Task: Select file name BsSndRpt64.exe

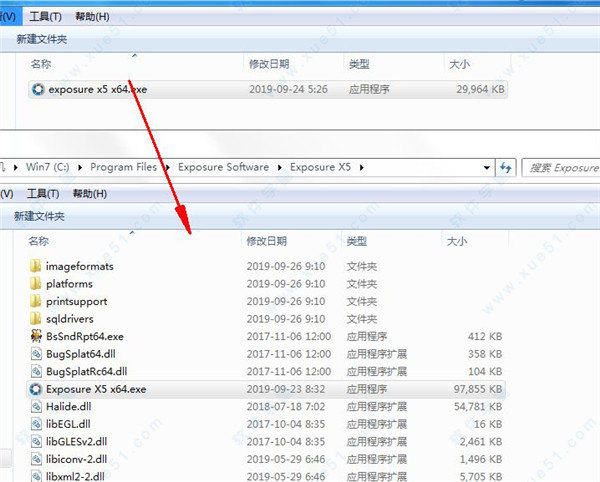Action: pos(85,336)
